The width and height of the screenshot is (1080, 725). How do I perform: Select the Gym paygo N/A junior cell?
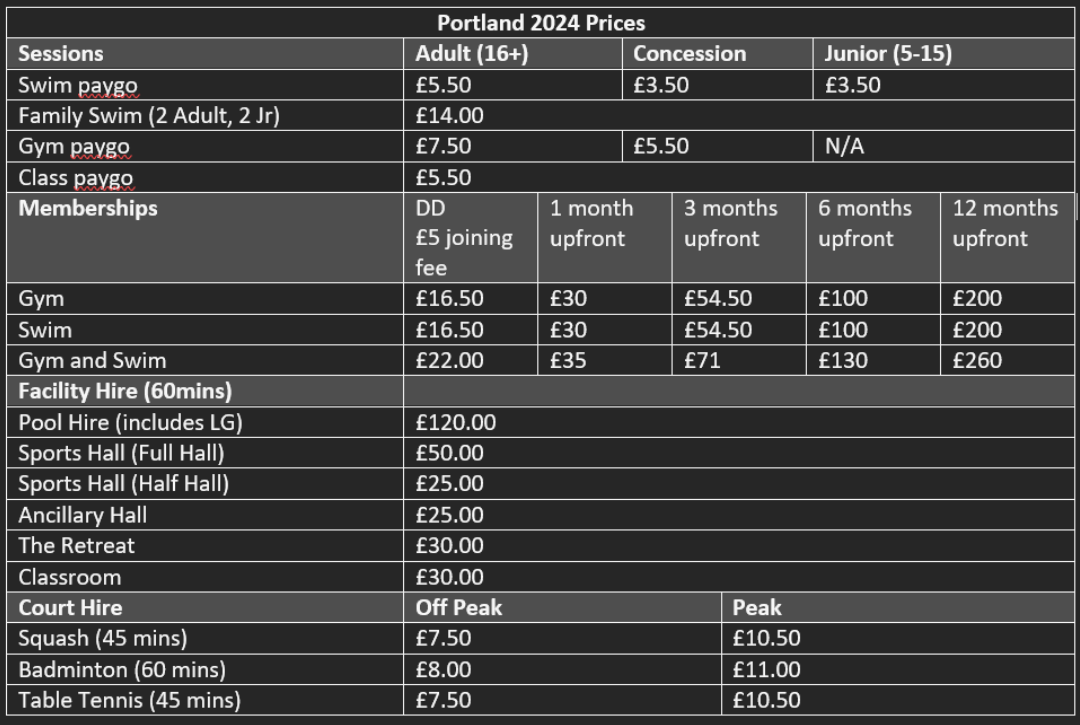943,146
